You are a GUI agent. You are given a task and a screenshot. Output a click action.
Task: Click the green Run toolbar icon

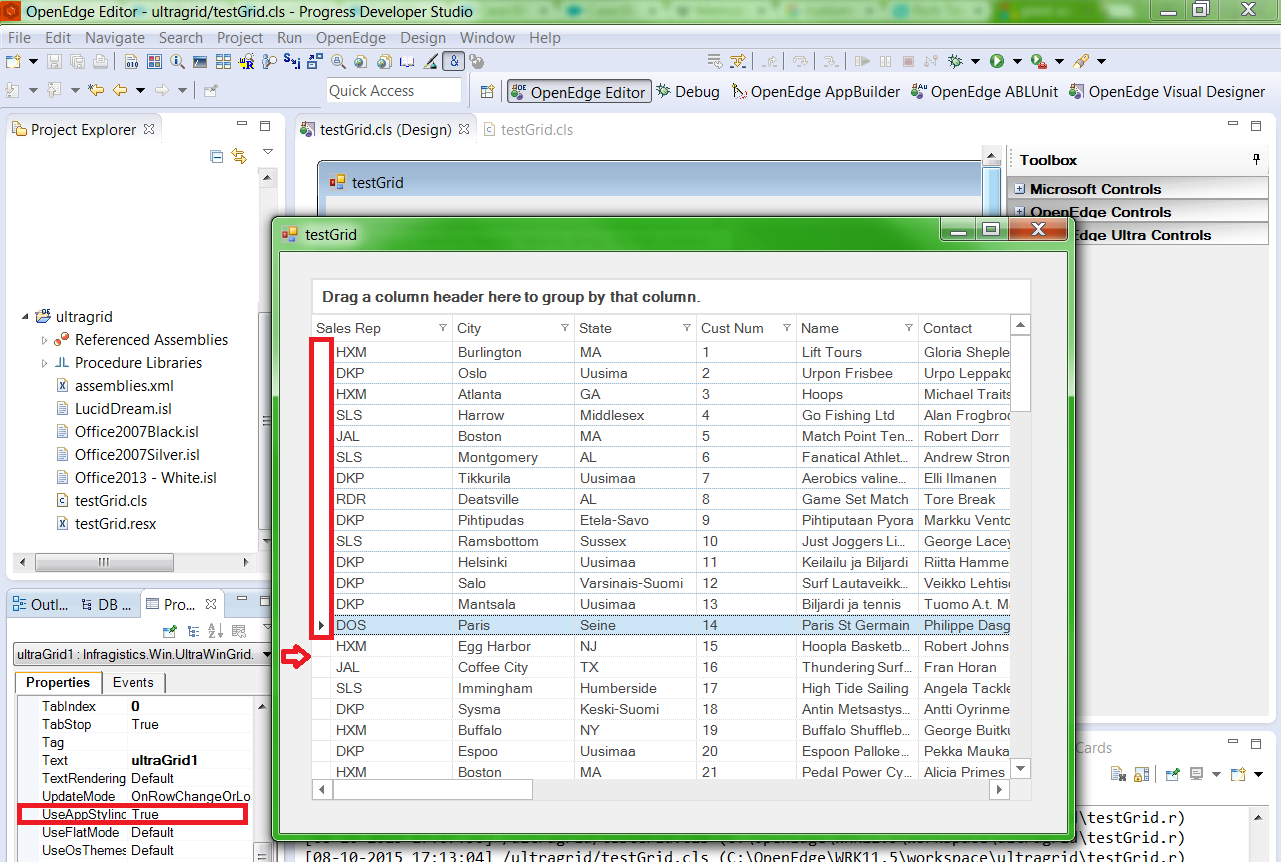click(x=996, y=61)
